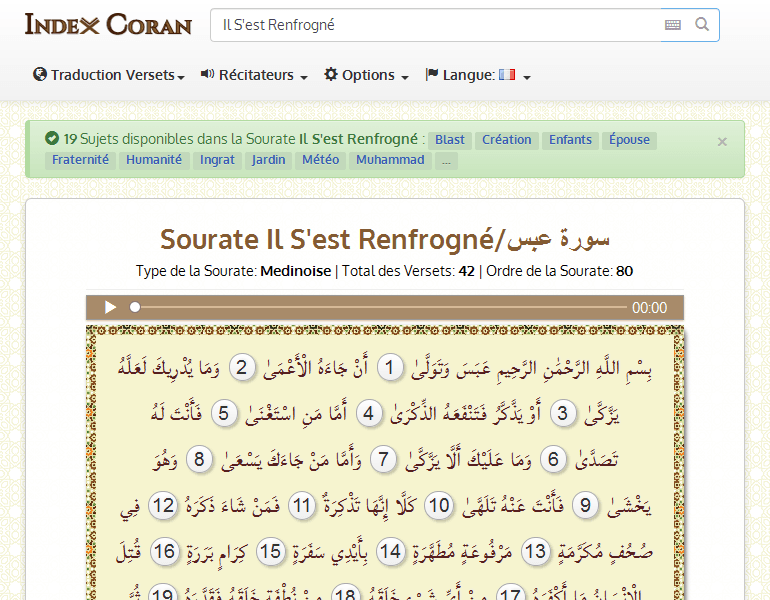Select verse number 14 marker
770x600 pixels.
[x=390, y=551]
